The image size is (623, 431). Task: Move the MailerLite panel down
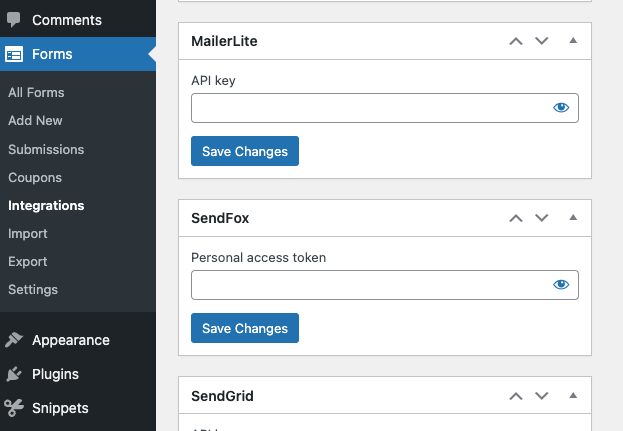(x=542, y=41)
